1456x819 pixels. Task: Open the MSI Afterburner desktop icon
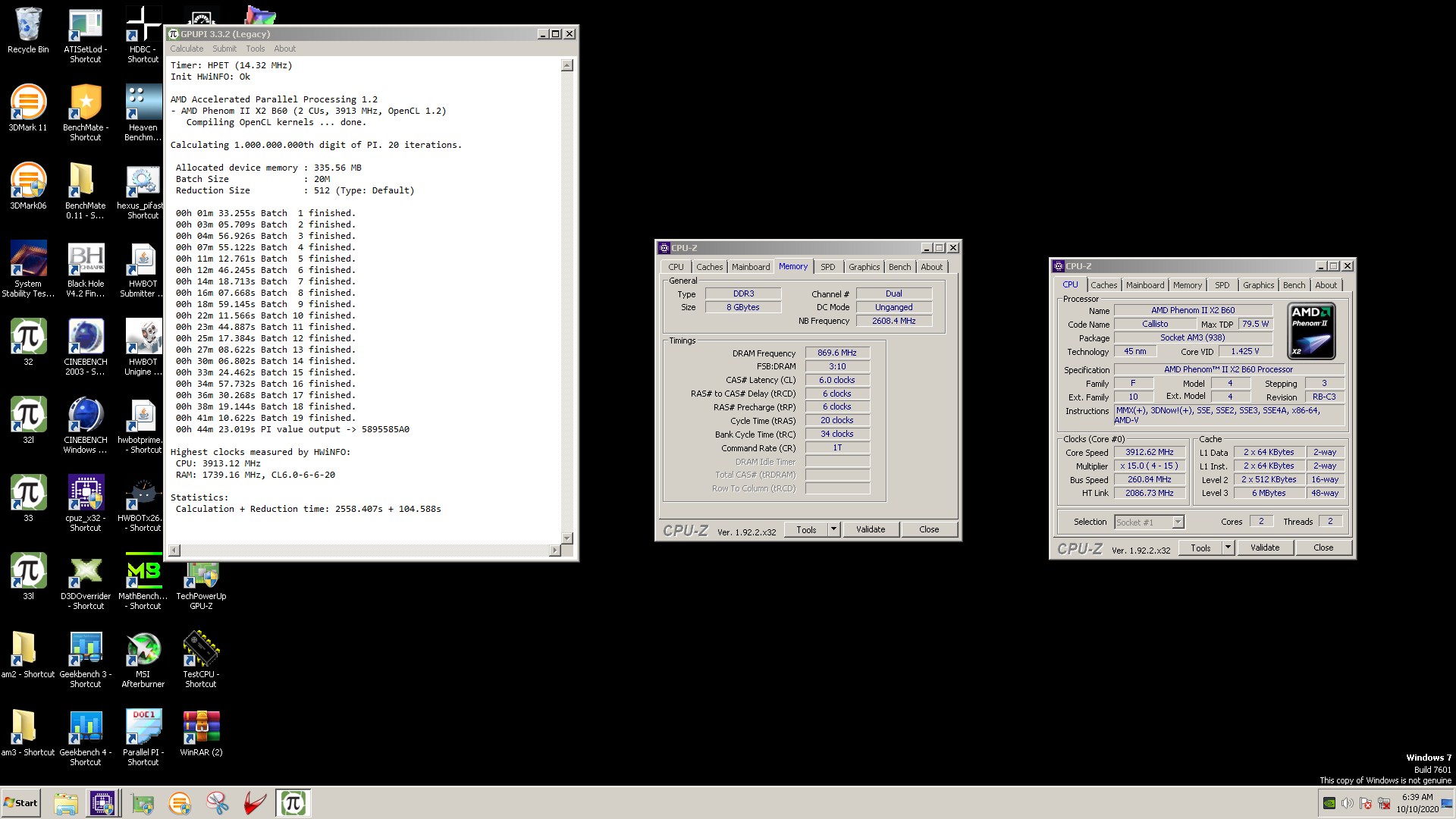tap(143, 660)
